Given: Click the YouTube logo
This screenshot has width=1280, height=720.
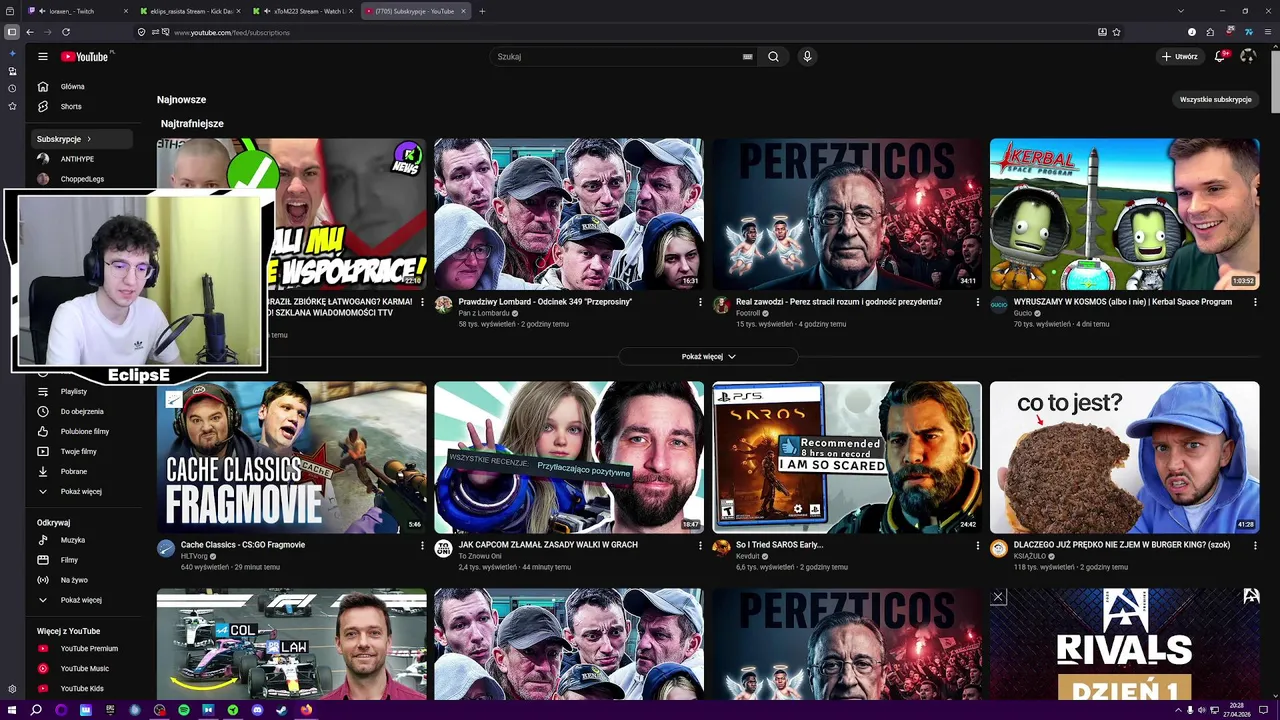Looking at the screenshot, I should [85, 57].
